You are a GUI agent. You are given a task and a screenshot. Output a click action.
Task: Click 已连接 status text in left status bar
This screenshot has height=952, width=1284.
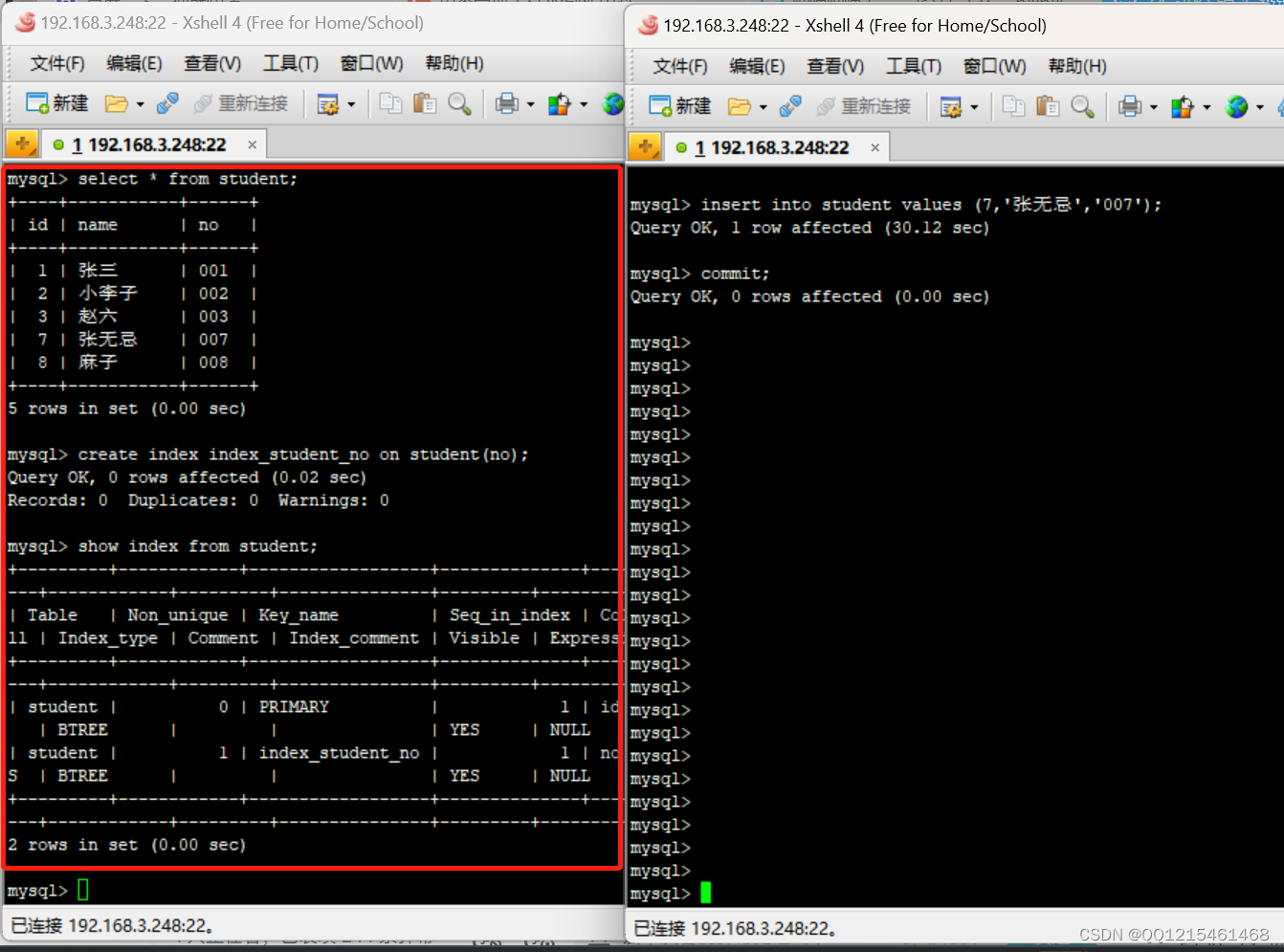[112, 925]
